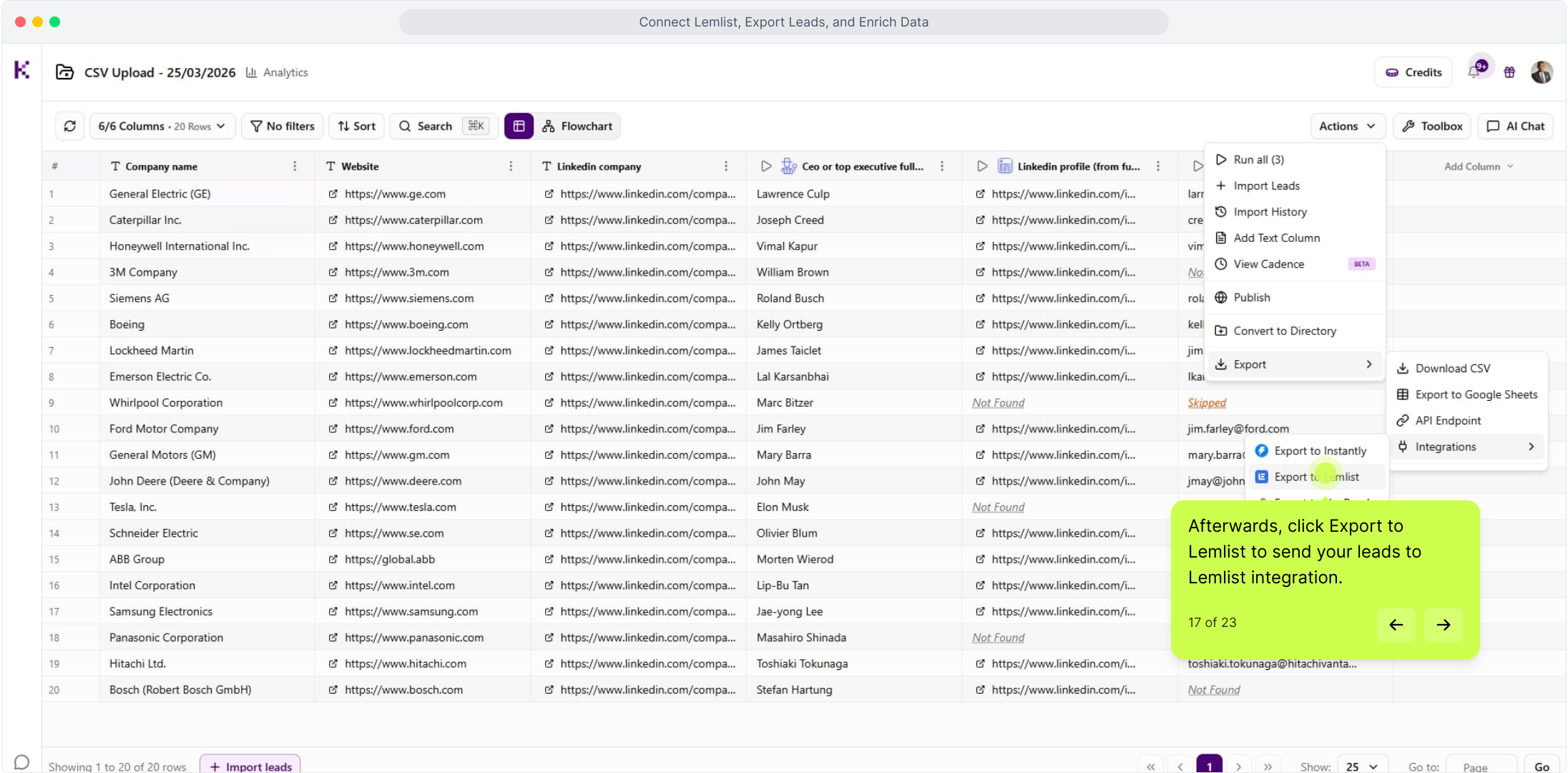Open Import History menu item
The image size is (1568, 773).
click(x=1295, y=212)
